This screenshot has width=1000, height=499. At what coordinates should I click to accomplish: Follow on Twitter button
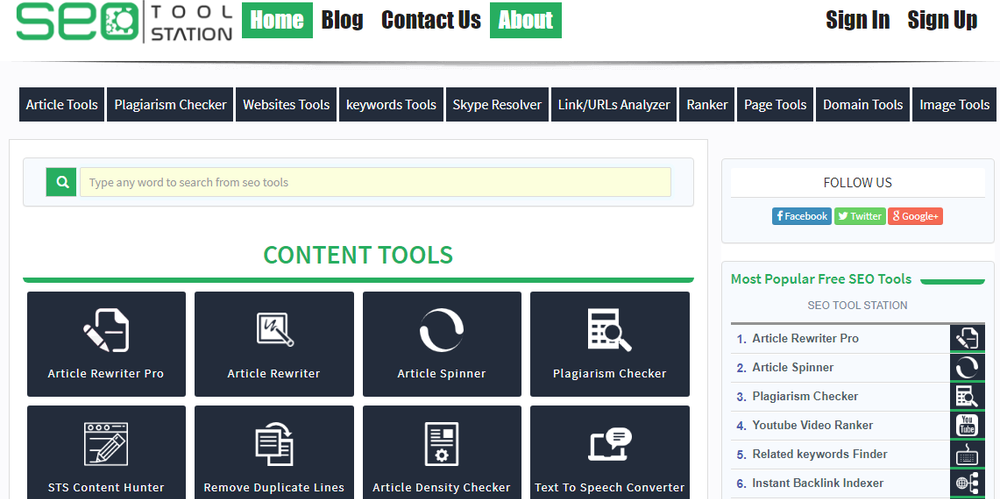[x=860, y=216]
